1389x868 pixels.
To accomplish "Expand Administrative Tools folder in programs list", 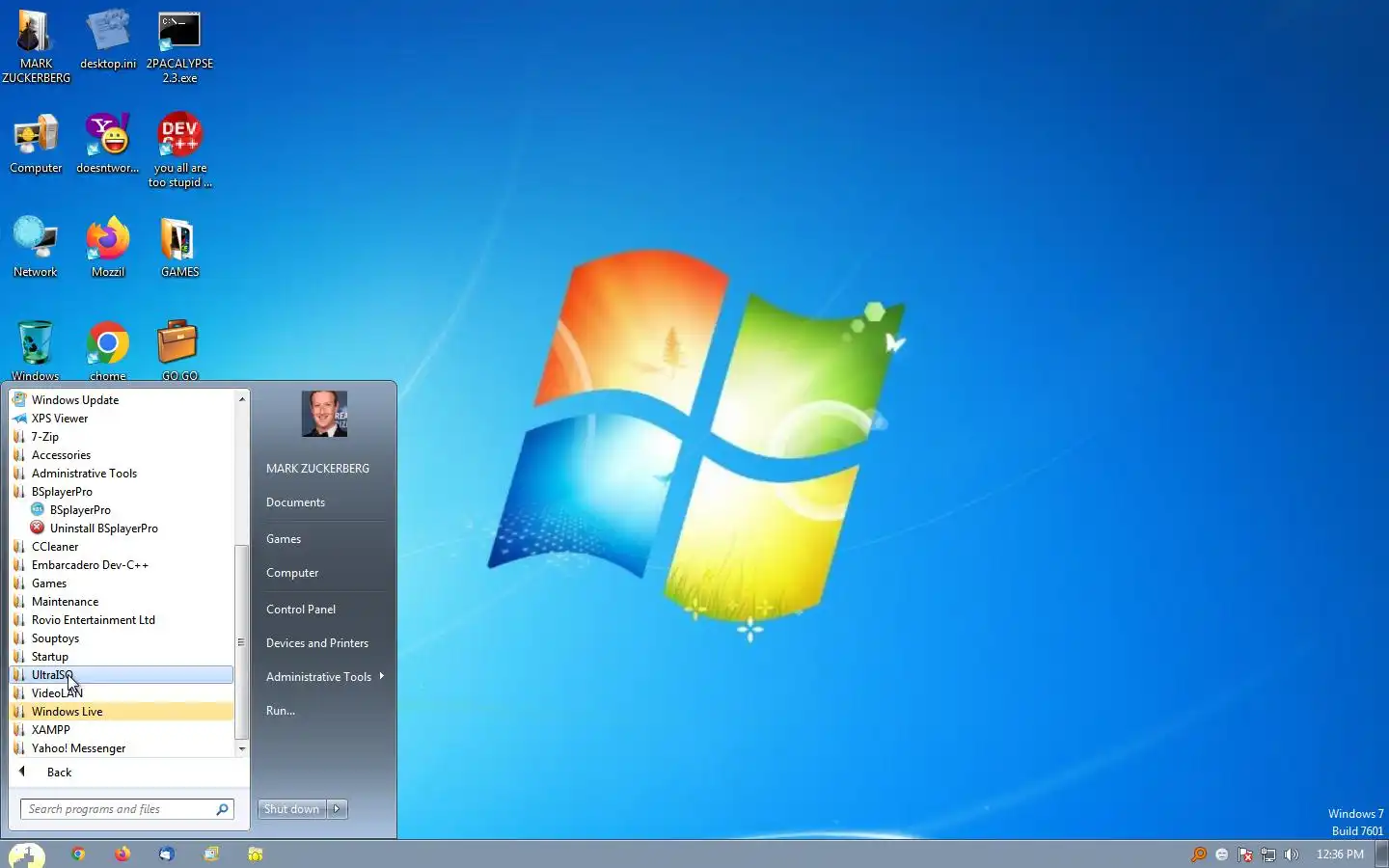I will [122, 474].
